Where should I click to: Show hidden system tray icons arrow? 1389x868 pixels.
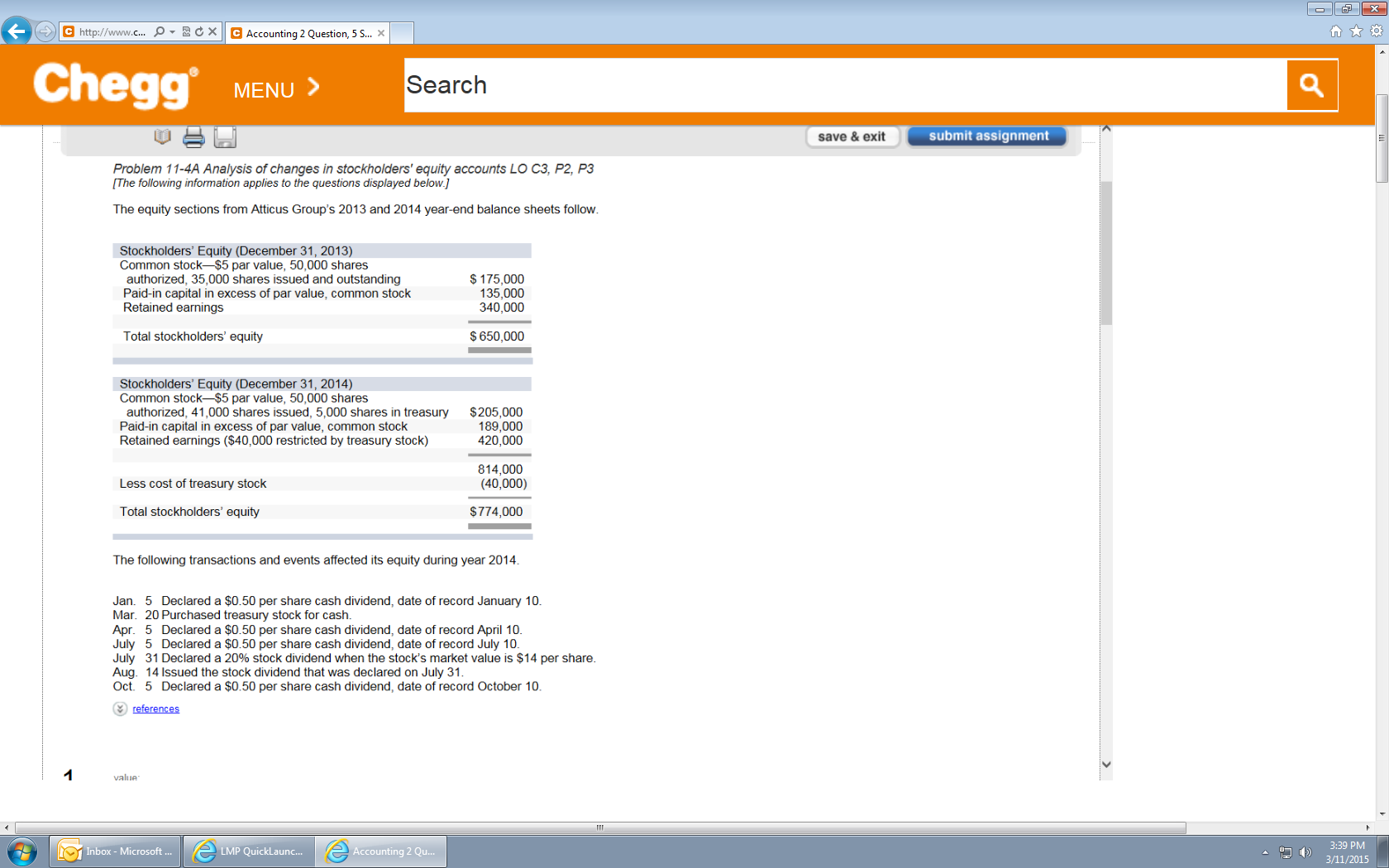click(x=1265, y=852)
